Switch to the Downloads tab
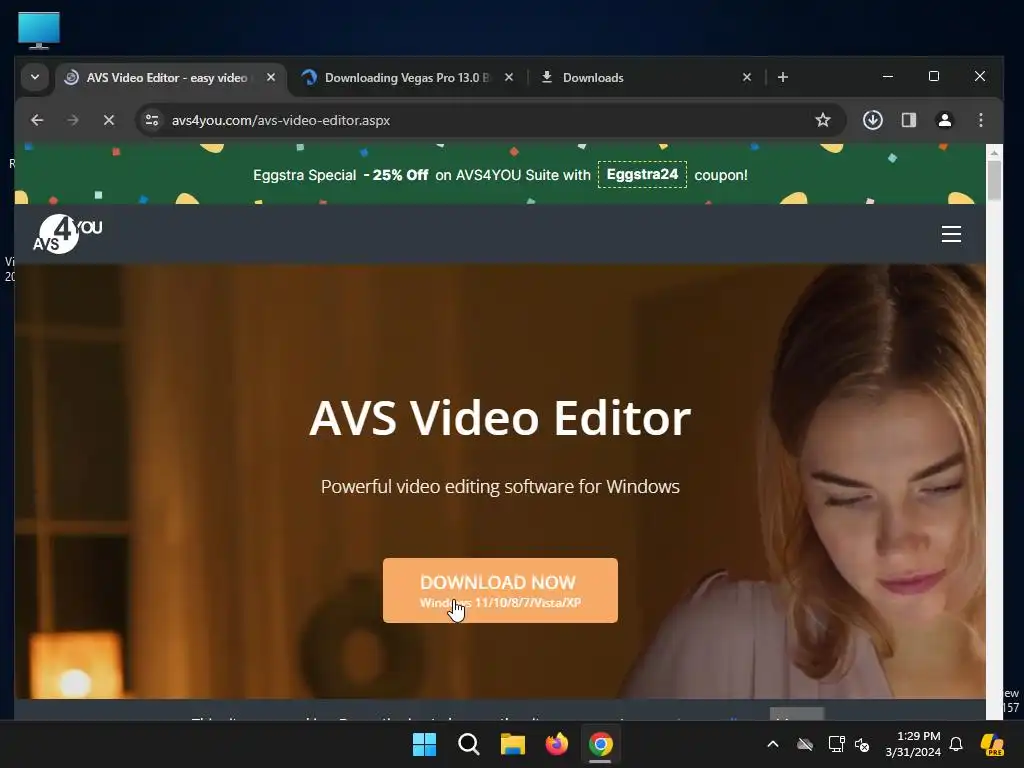 593,78
